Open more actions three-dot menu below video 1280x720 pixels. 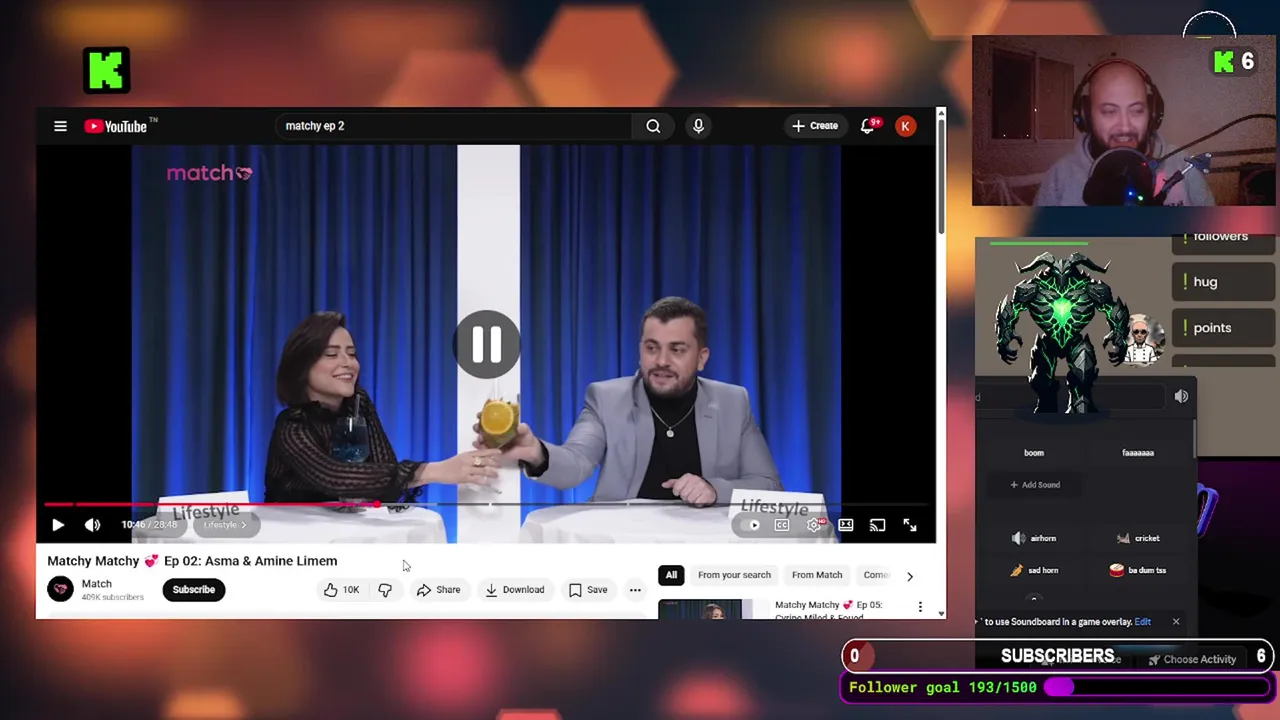pyautogui.click(x=635, y=590)
